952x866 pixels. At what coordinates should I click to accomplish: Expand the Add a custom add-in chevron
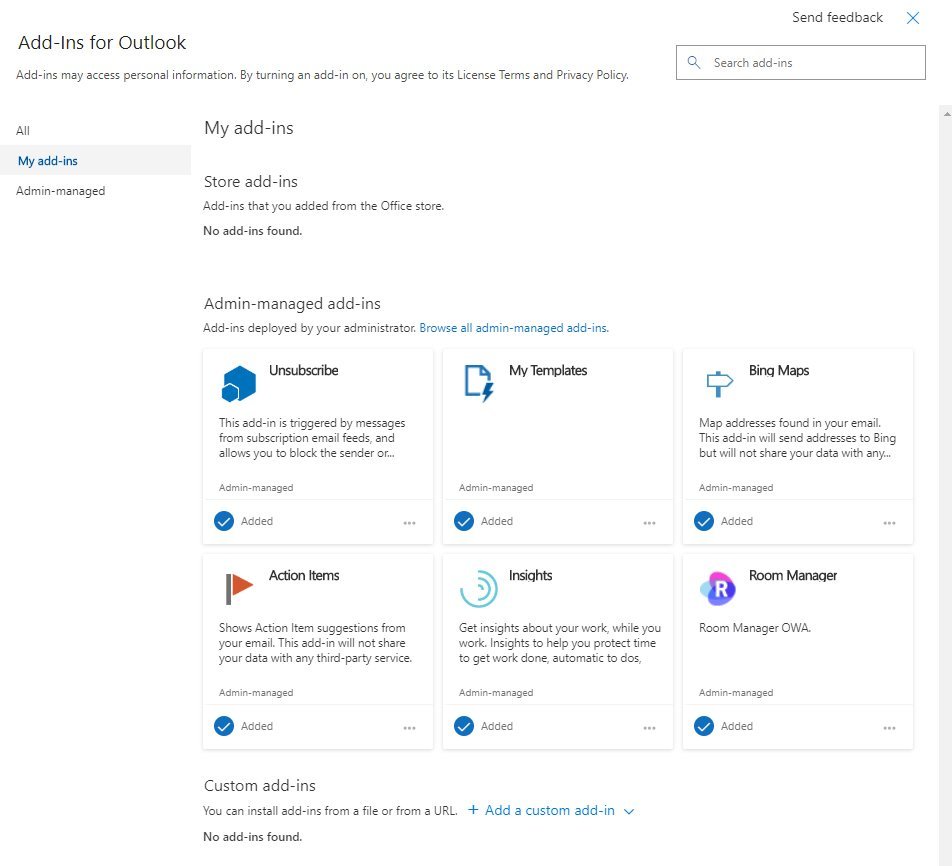[629, 811]
